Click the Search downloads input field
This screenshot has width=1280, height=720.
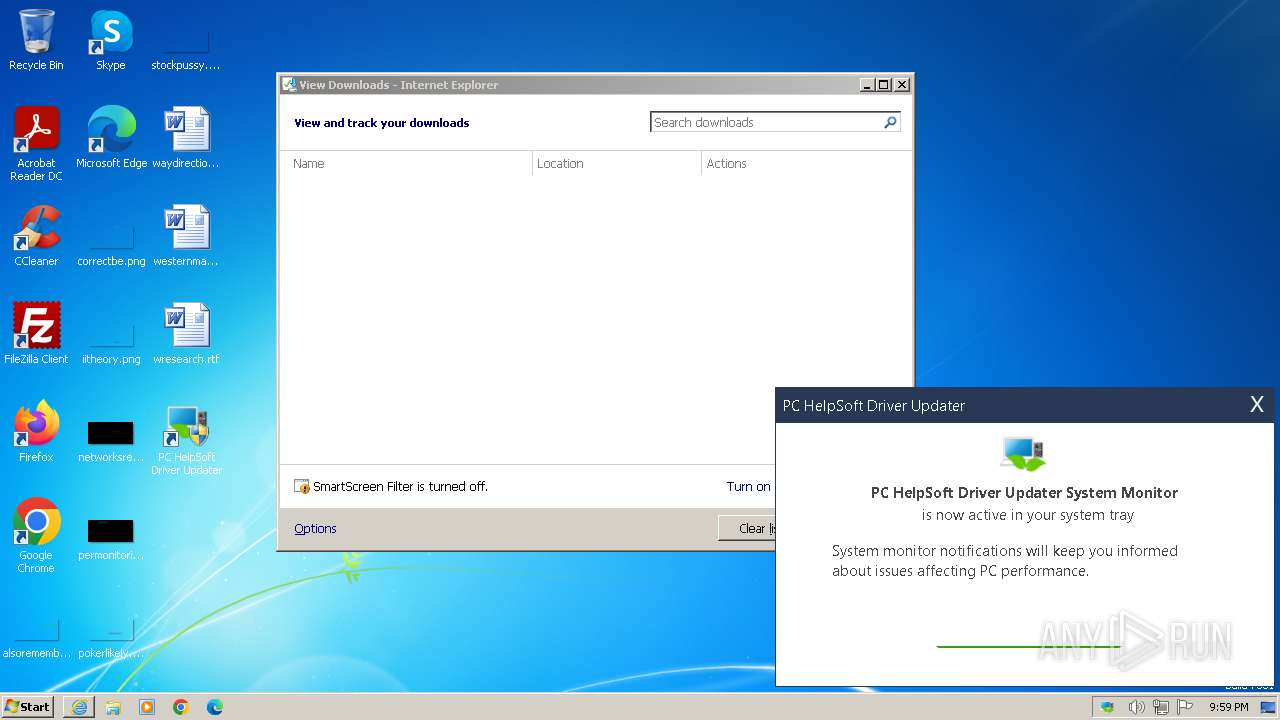[765, 122]
